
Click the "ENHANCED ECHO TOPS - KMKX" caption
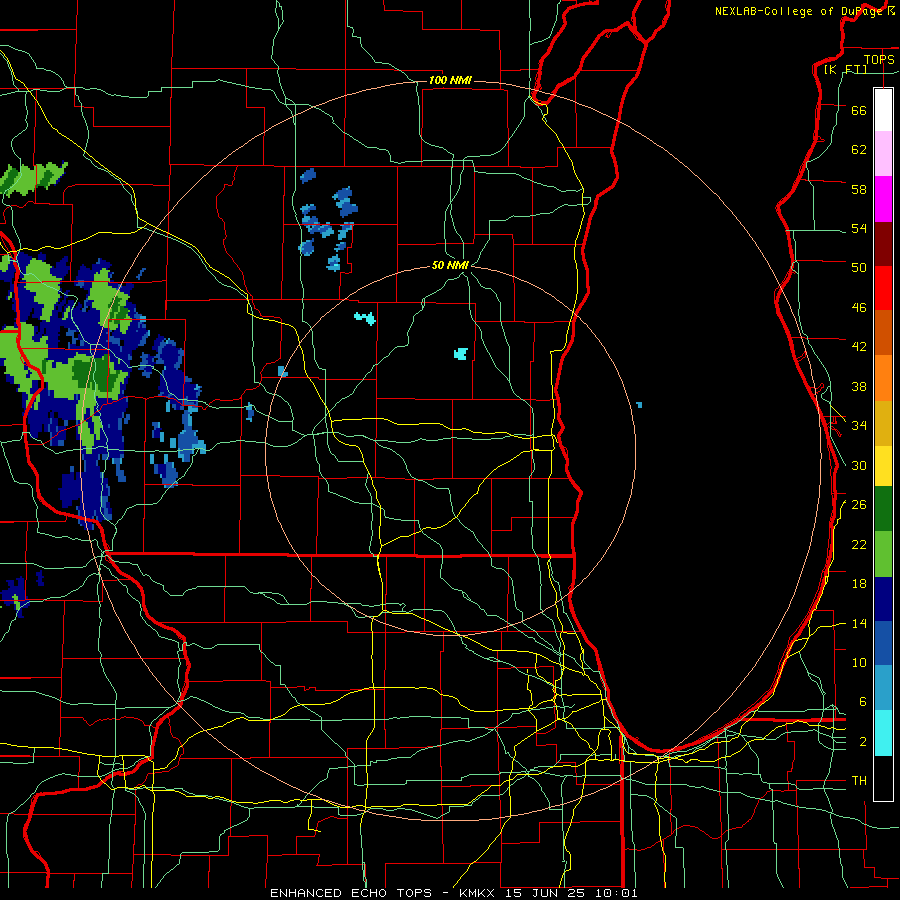coord(384,893)
